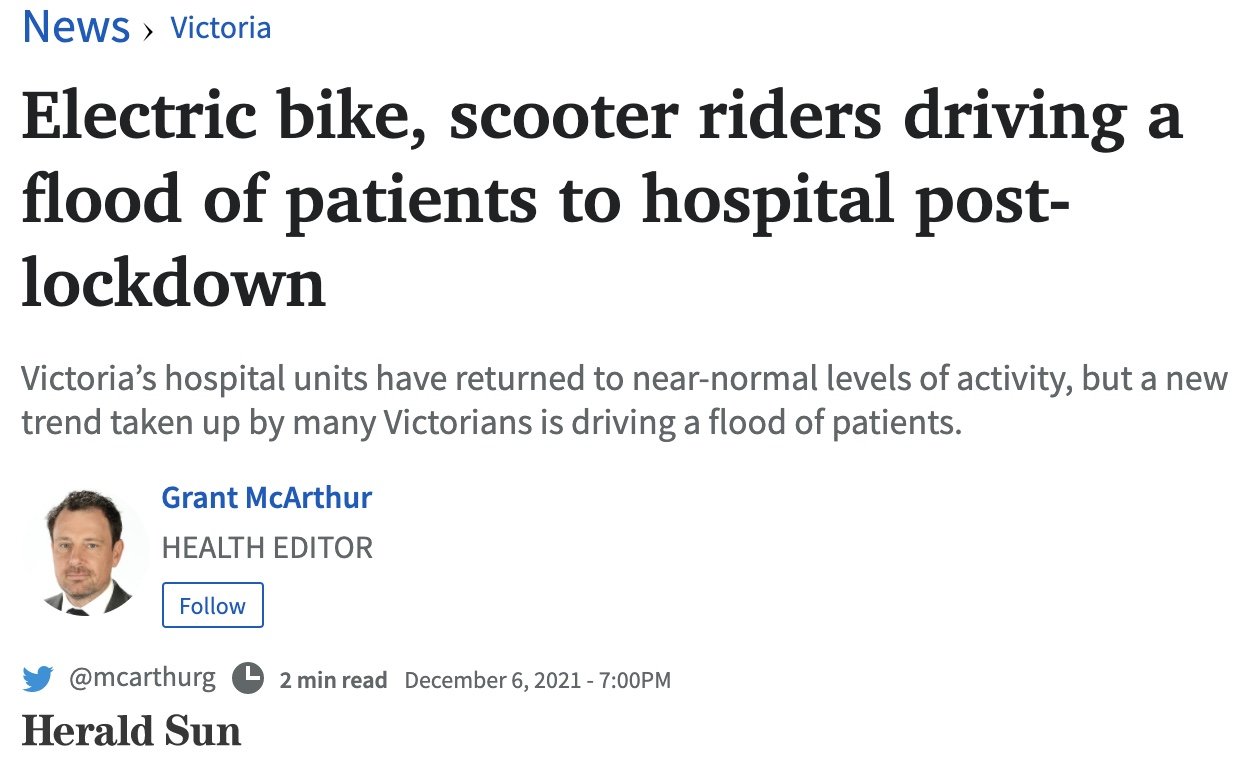1250x762 pixels.
Task: Open Grant McArthur's author photo
Action: 88,552
